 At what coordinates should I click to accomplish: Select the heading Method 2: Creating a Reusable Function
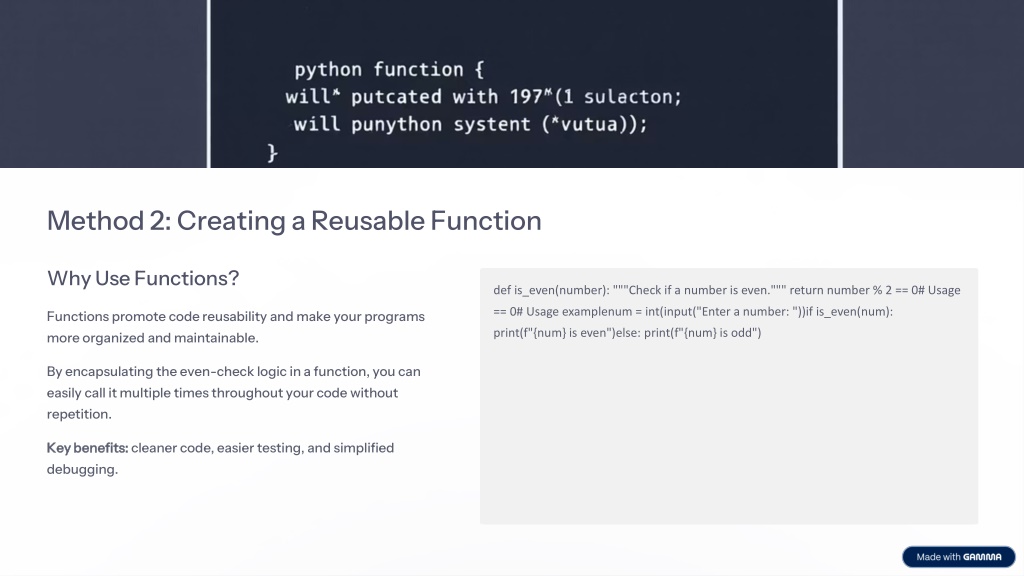pos(294,220)
